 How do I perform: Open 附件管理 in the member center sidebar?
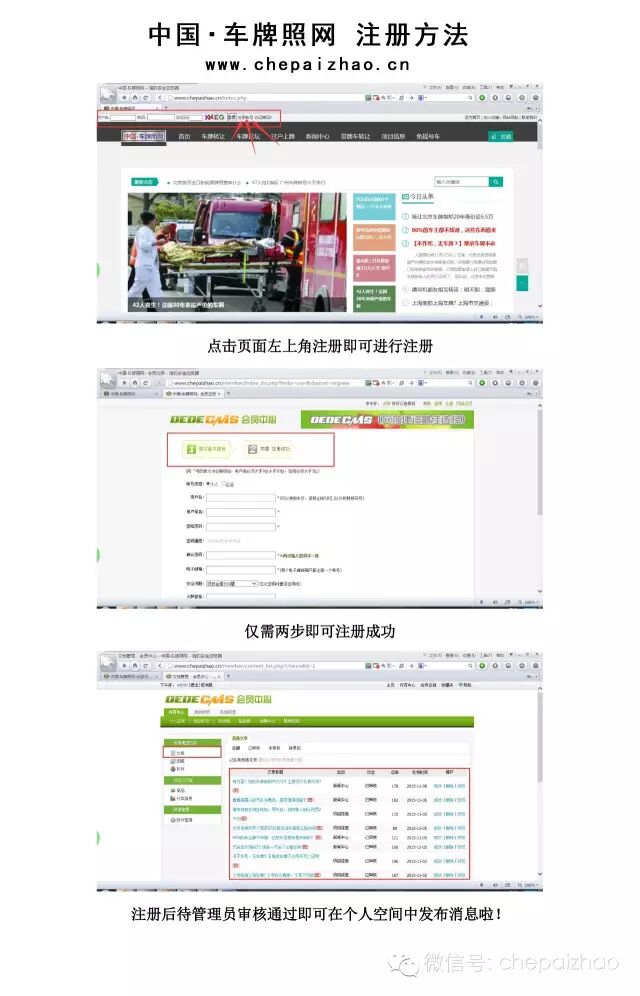181,820
